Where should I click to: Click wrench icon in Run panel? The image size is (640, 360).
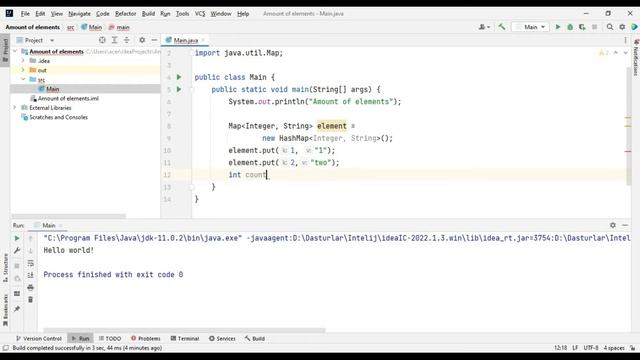(17, 250)
